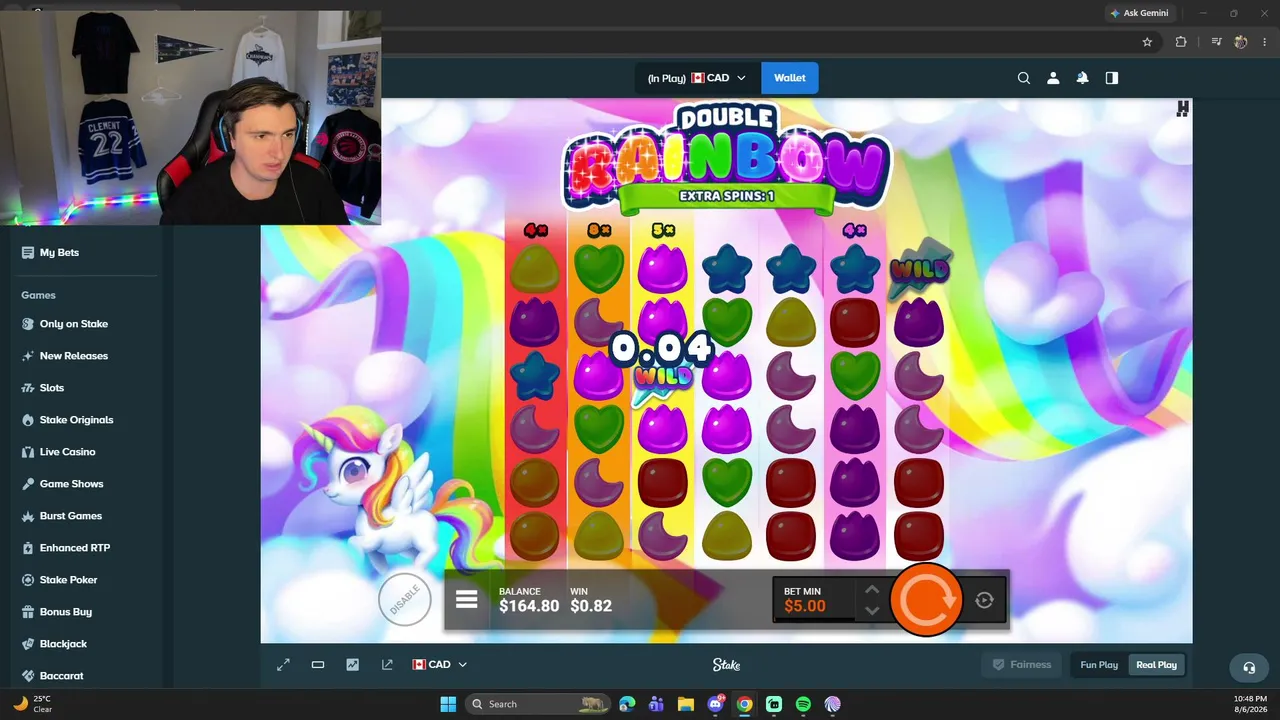Open Burst Games category
This screenshot has width=1280, height=720.
tap(71, 516)
